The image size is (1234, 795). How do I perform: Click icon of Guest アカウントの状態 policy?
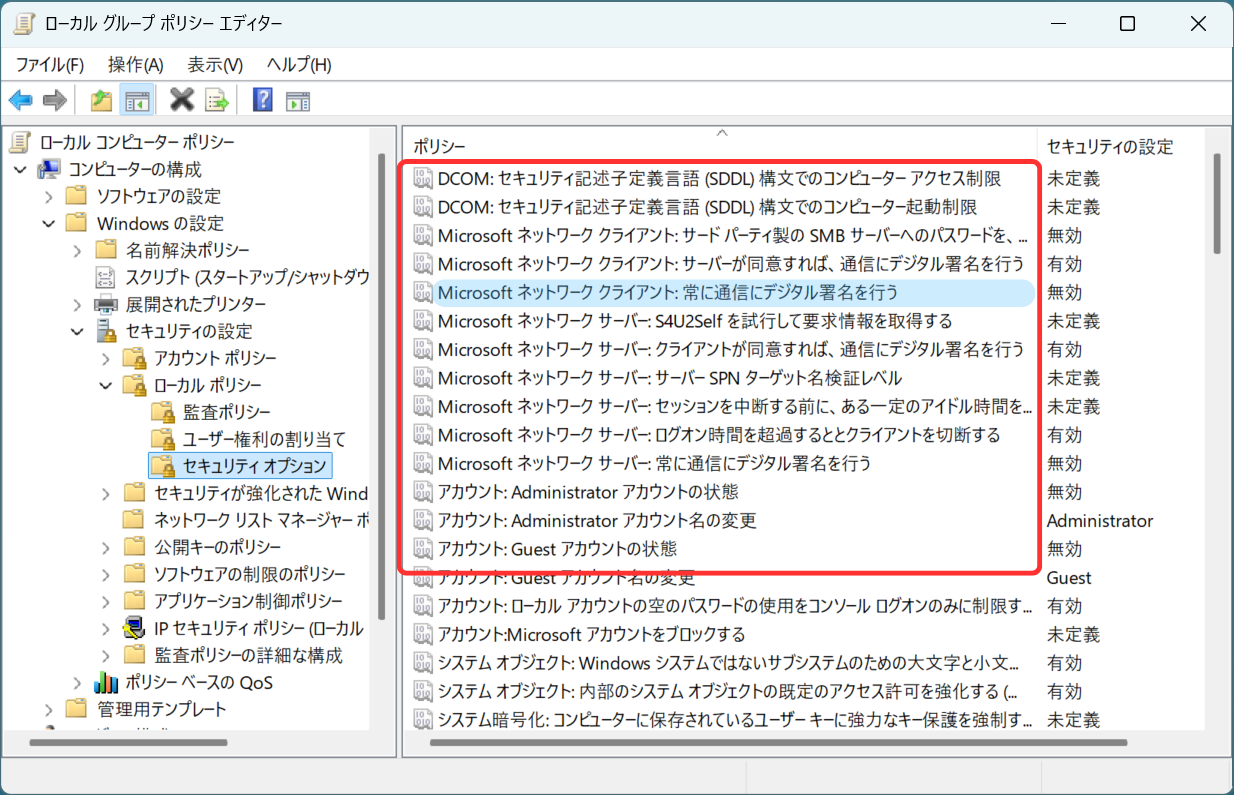click(422, 549)
